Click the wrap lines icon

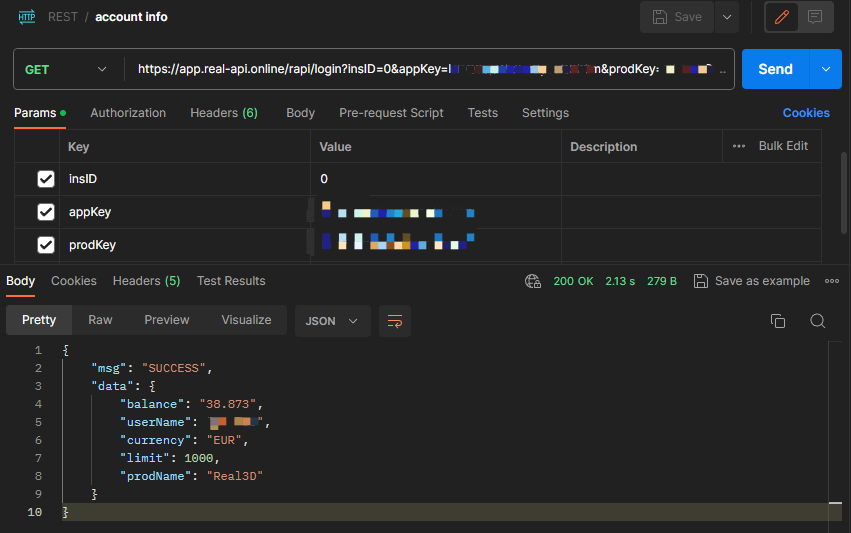[395, 321]
